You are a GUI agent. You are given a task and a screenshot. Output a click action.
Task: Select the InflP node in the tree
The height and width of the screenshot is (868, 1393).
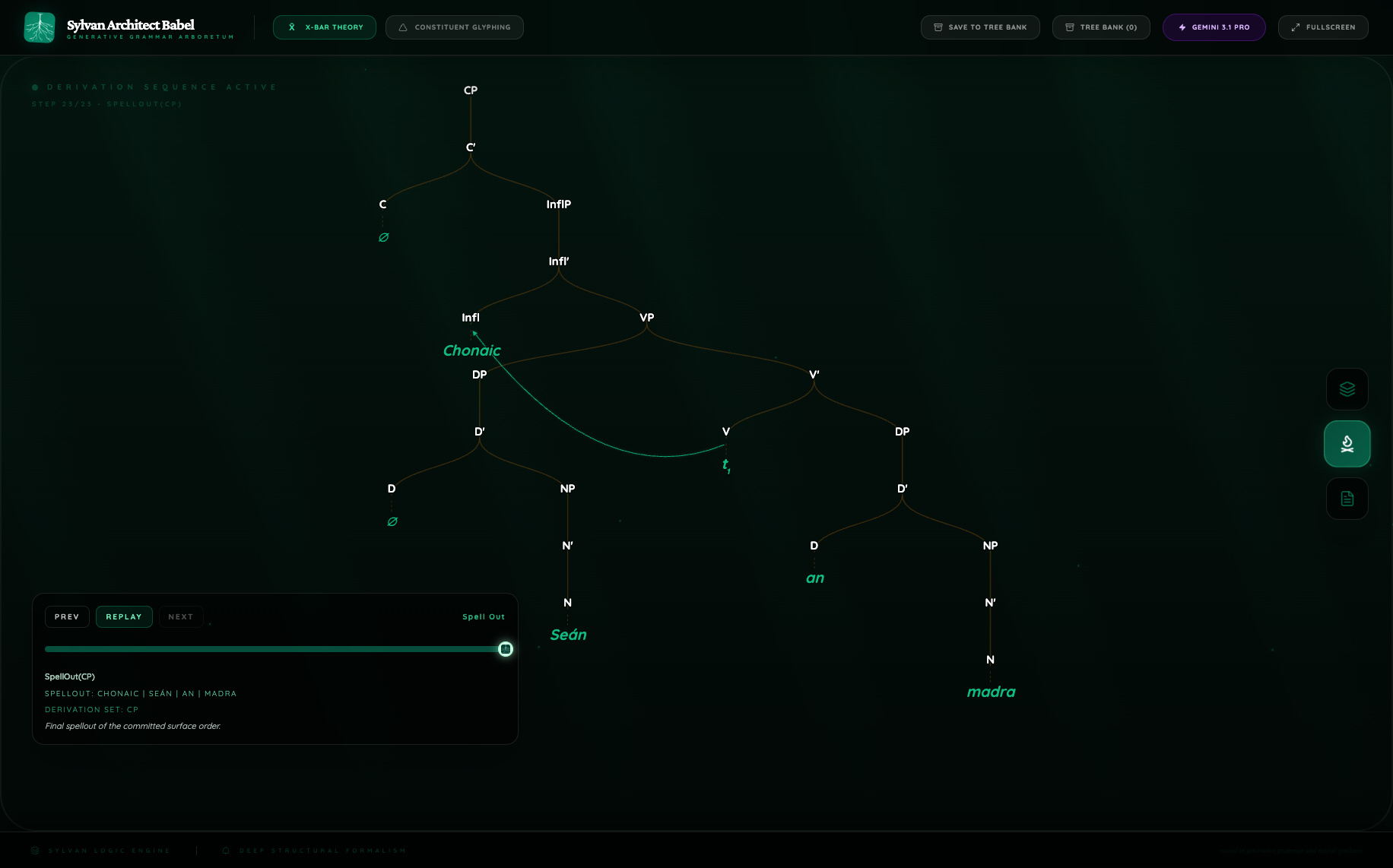tap(559, 204)
